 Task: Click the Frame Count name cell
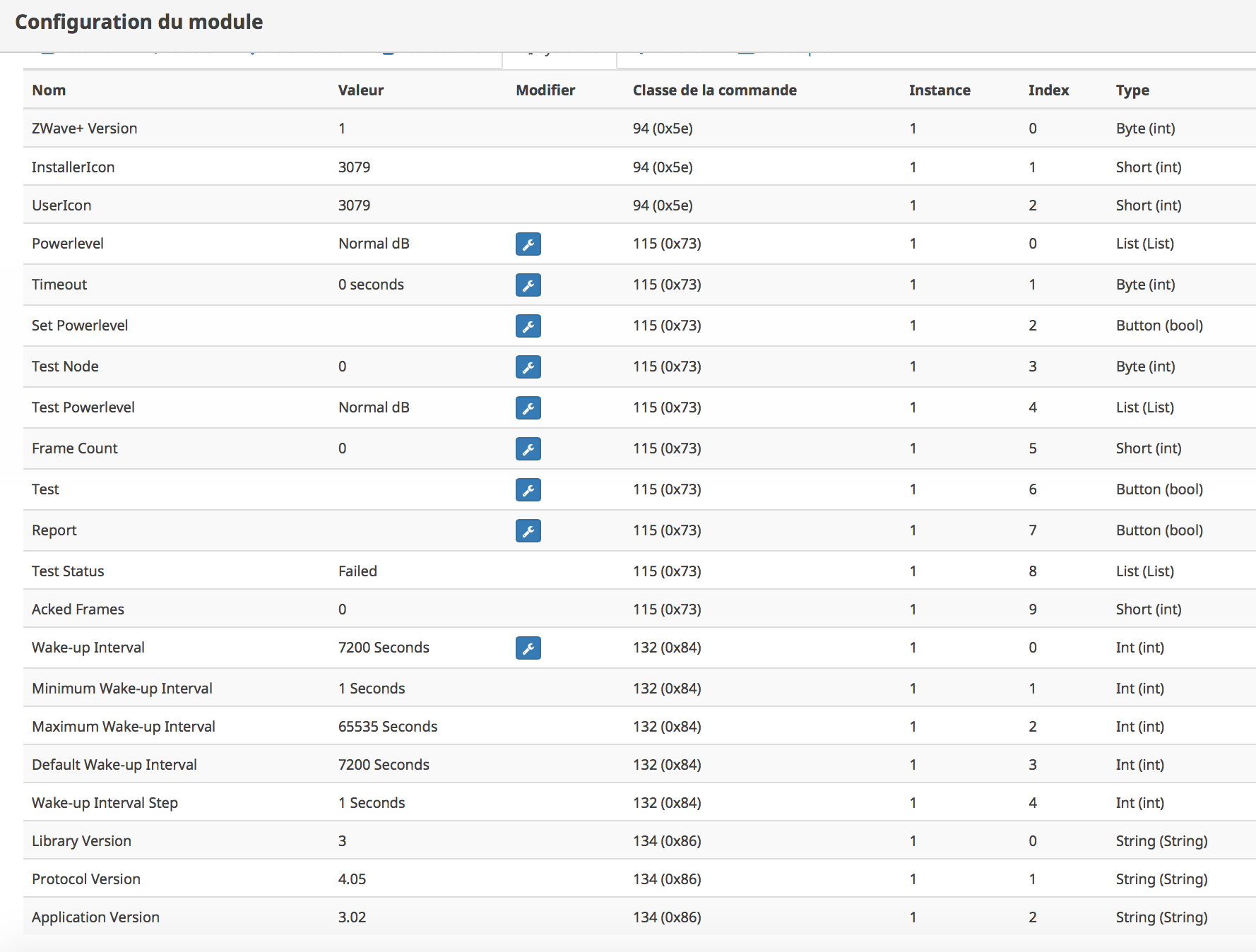(x=75, y=448)
